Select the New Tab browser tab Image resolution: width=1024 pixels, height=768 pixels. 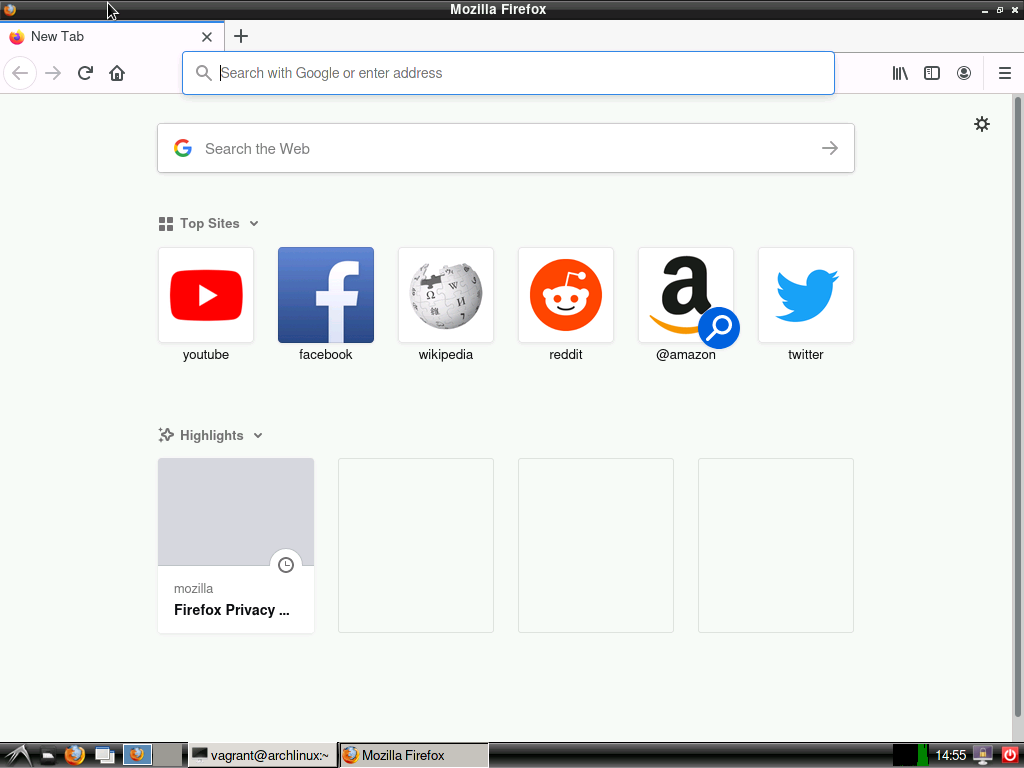pos(100,37)
